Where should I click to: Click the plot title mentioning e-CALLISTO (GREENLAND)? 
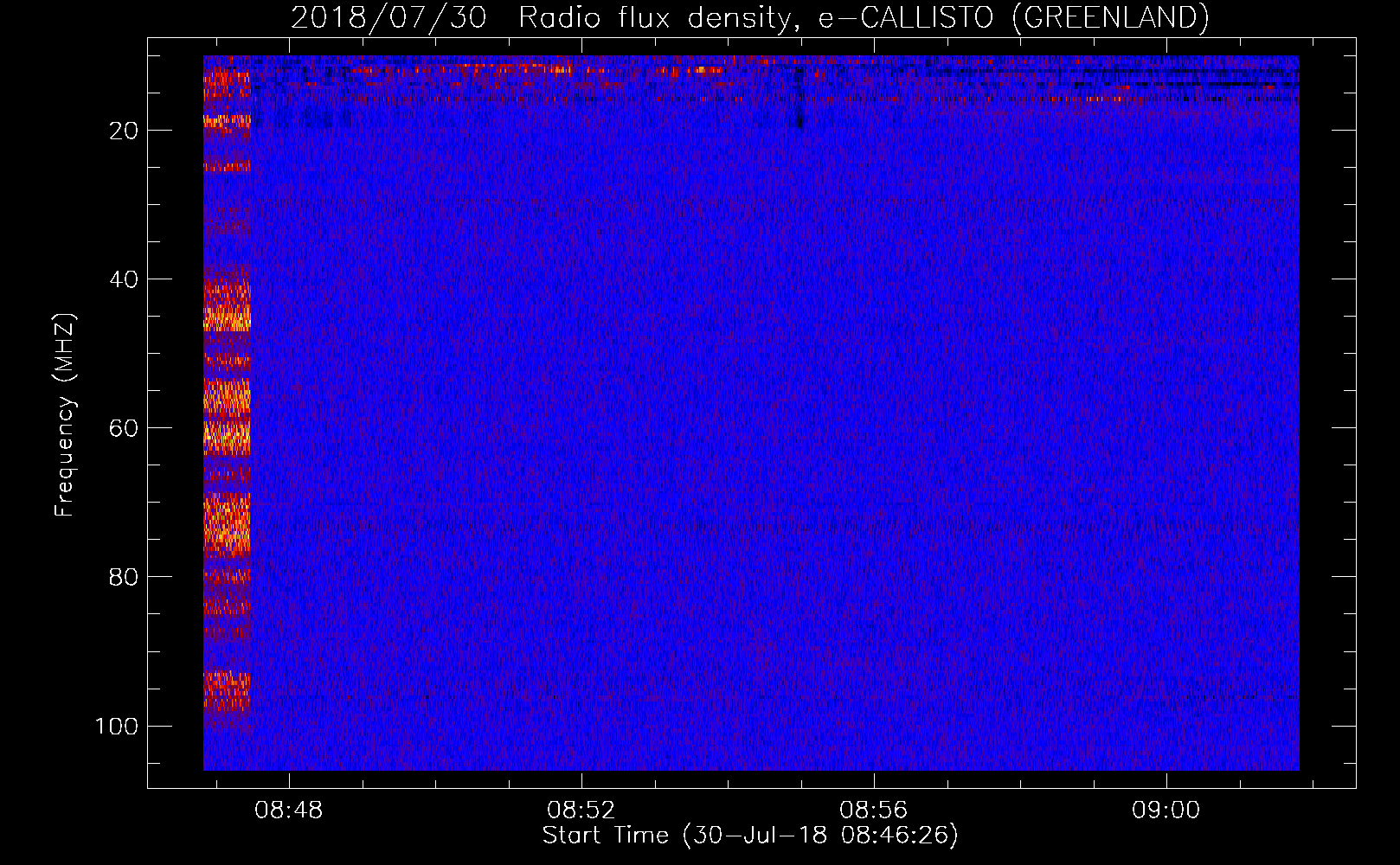click(x=750, y=17)
